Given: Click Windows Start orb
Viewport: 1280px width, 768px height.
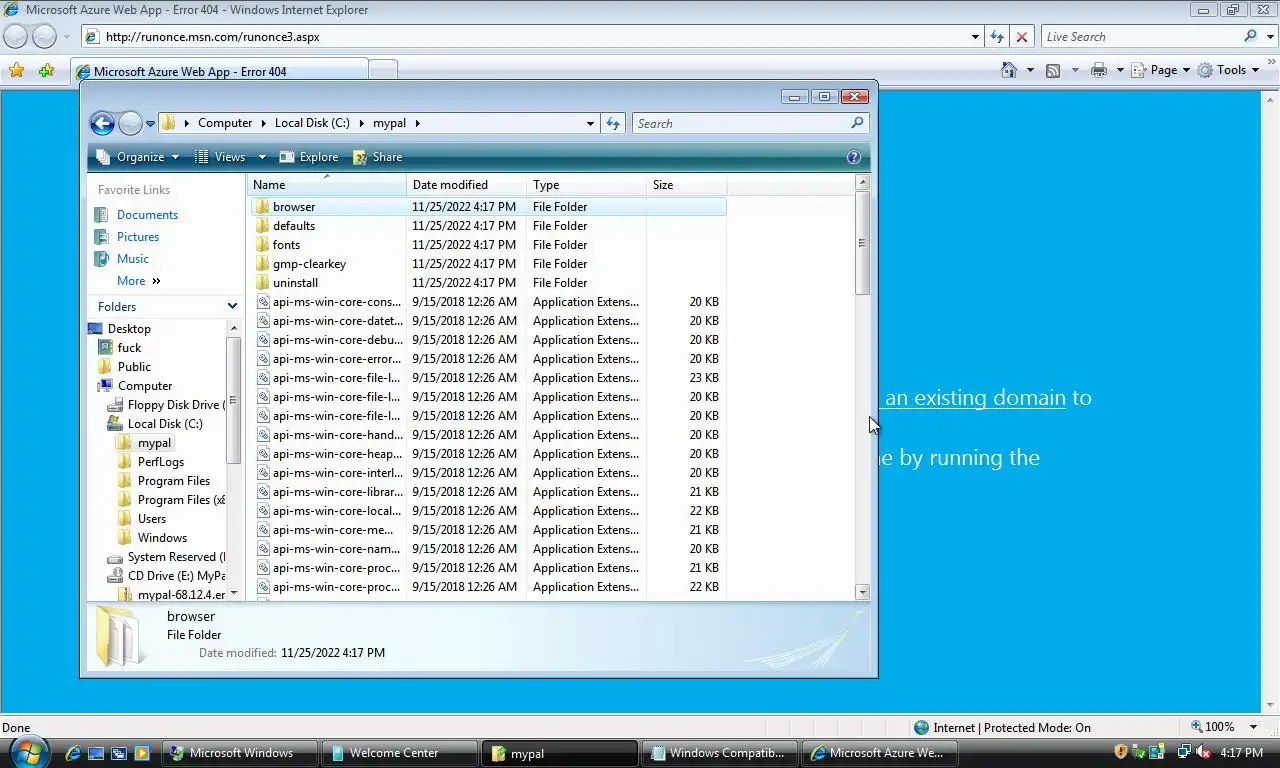Looking at the screenshot, I should pos(29,751).
